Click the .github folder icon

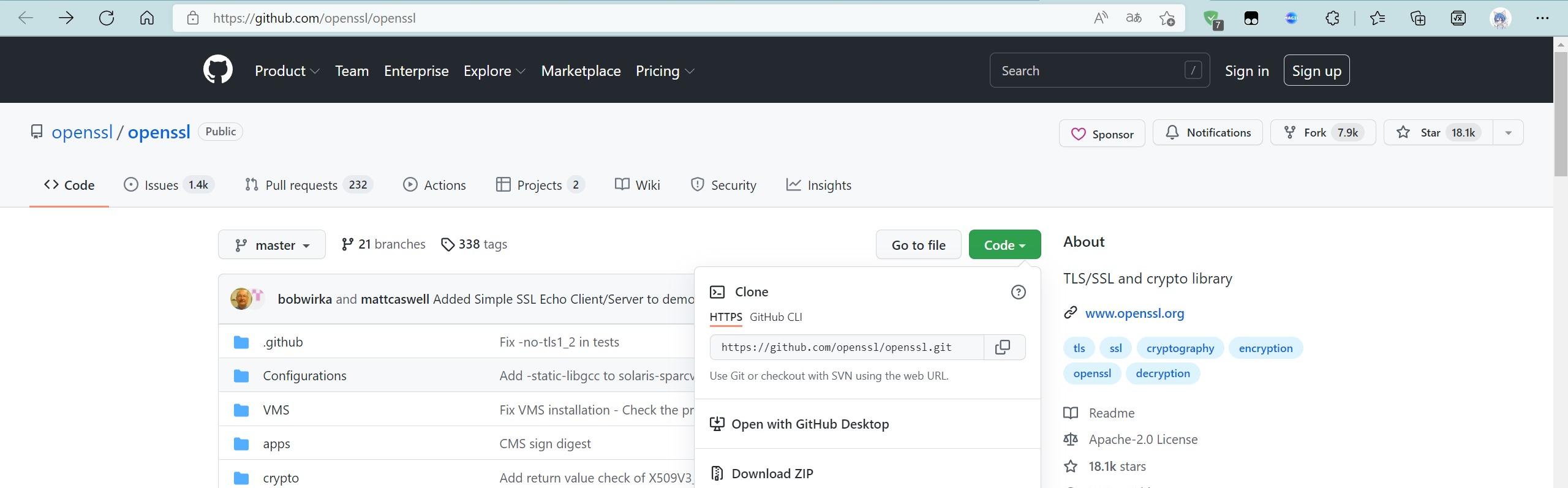click(241, 342)
